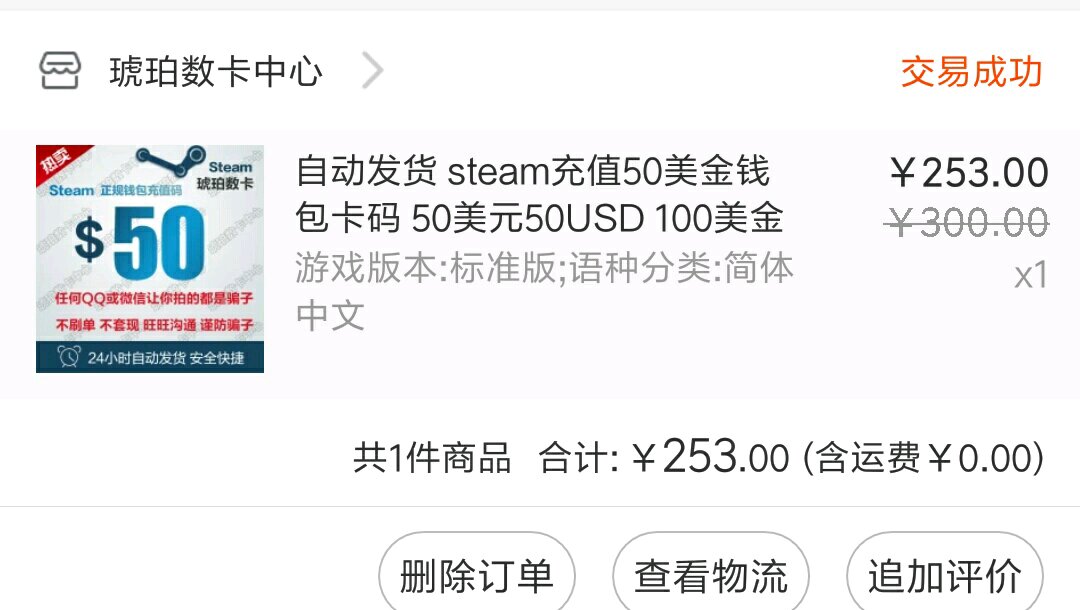Expand shop via chevron arrow next to 琥珀数卡中心

click(372, 71)
